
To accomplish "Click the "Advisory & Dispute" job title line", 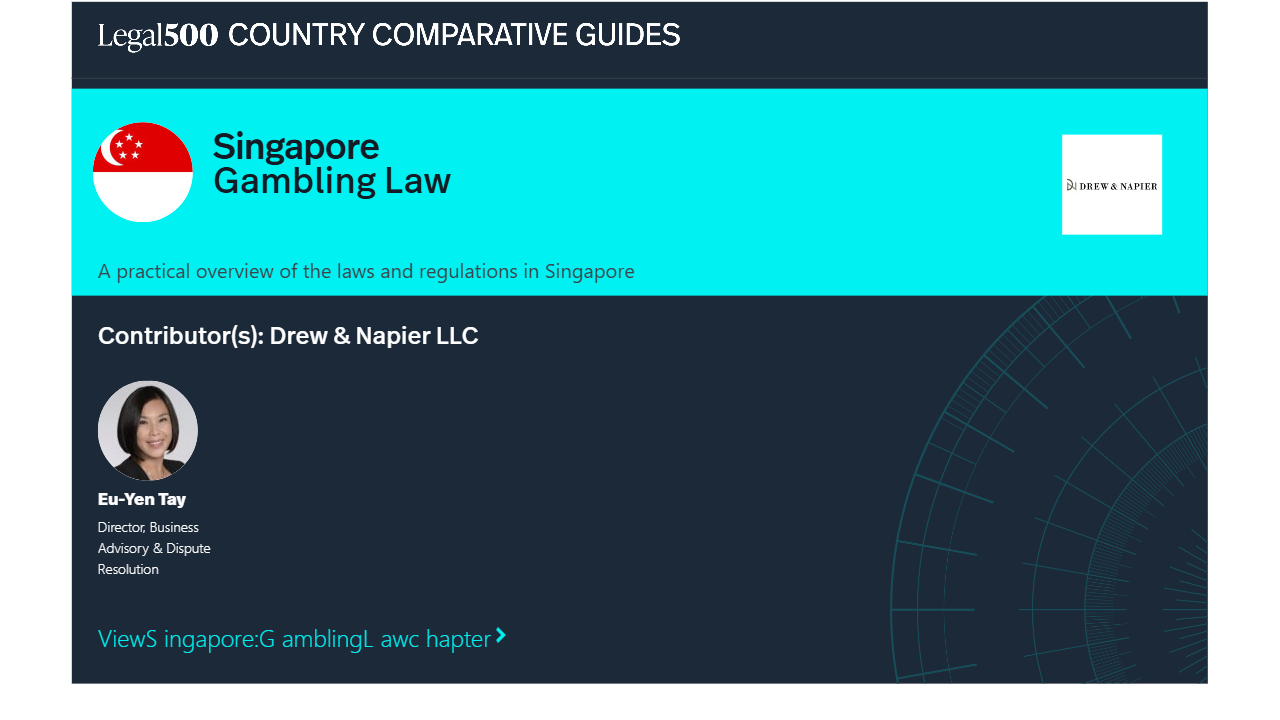I will (154, 548).
